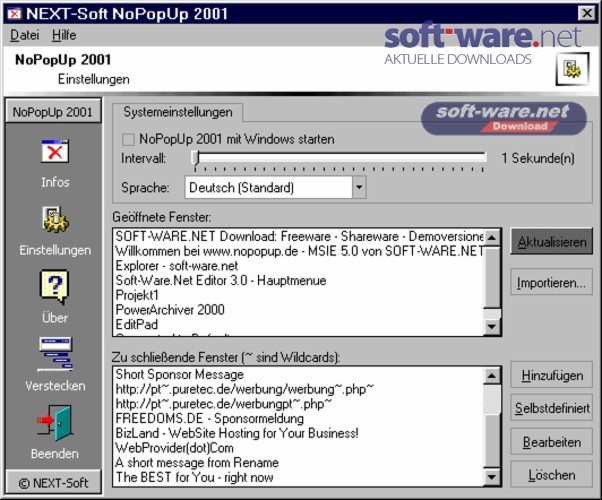Click the Beenden exit door icon
The width and height of the screenshot is (602, 500).
55,422
